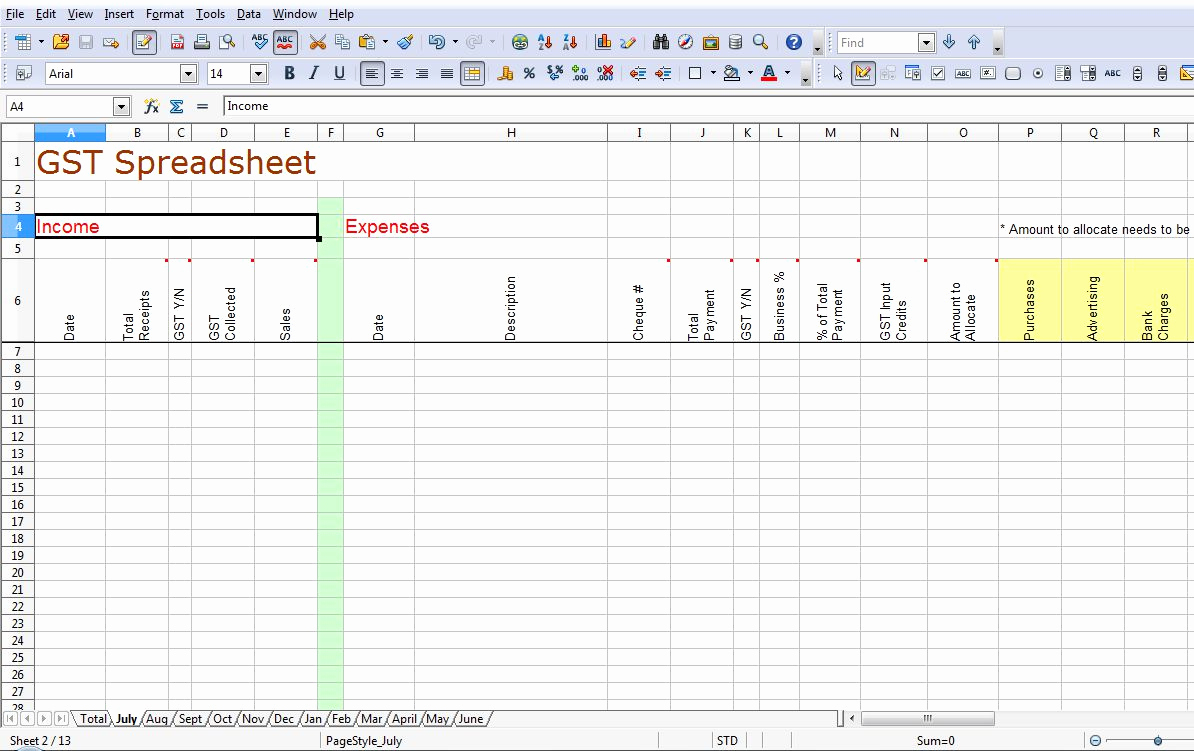1194x751 pixels.
Task: Select column H header
Action: click(511, 133)
